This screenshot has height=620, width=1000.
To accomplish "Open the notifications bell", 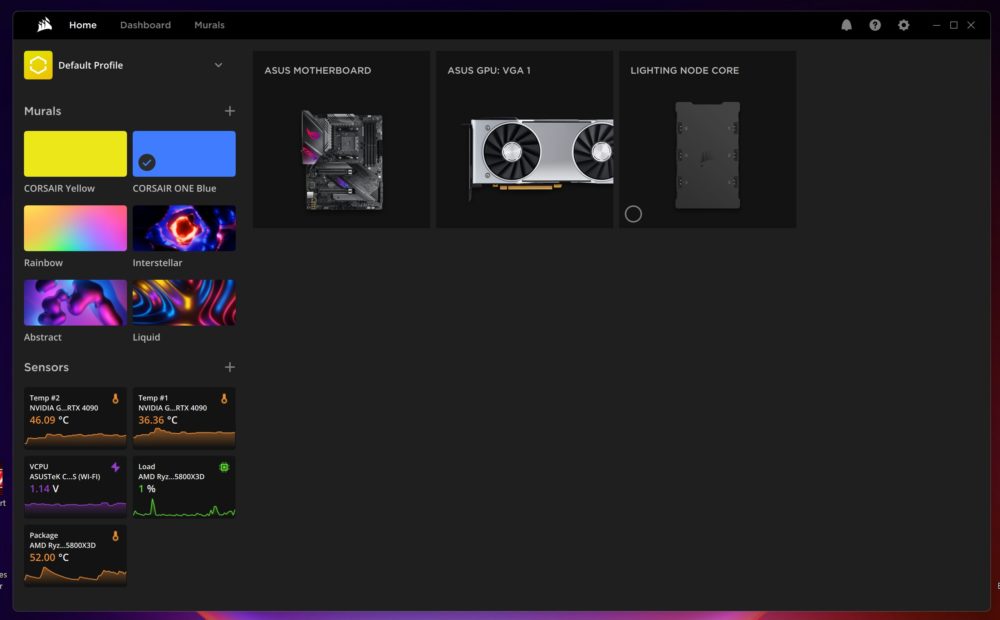I will [846, 25].
